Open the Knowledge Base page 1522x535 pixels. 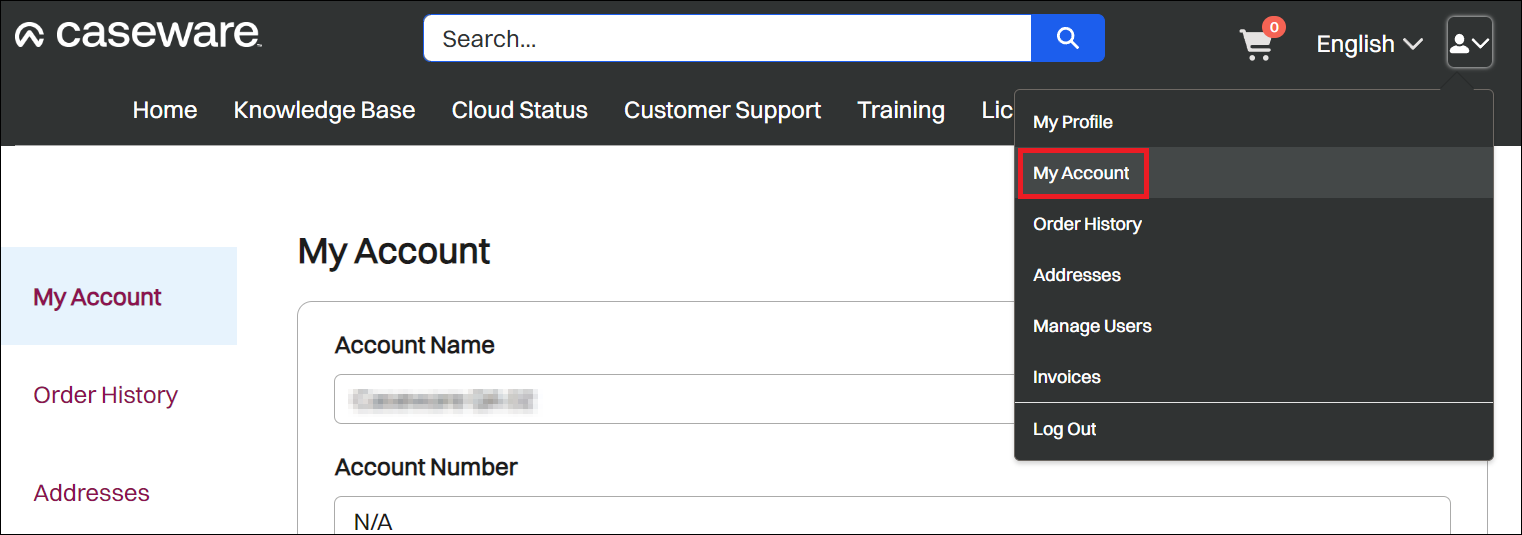(324, 110)
